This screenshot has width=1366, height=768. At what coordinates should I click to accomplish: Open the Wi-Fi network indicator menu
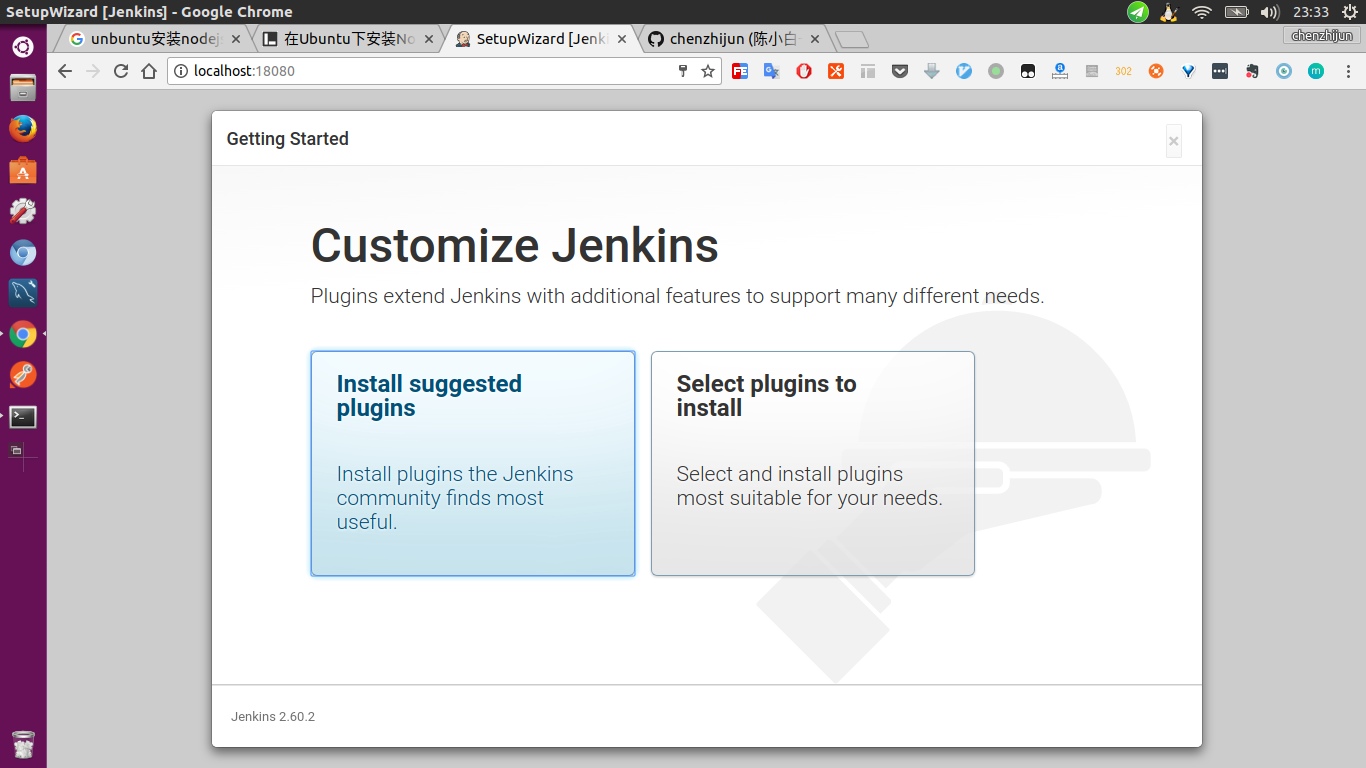coord(1201,12)
